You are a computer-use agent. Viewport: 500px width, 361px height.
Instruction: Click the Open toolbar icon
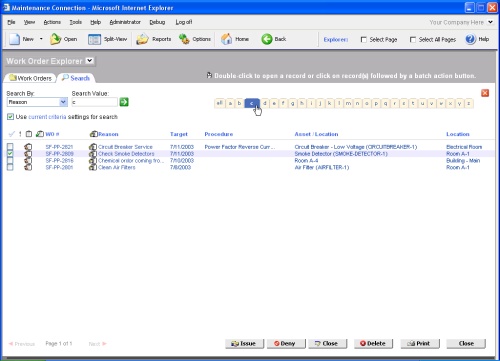tap(55, 39)
